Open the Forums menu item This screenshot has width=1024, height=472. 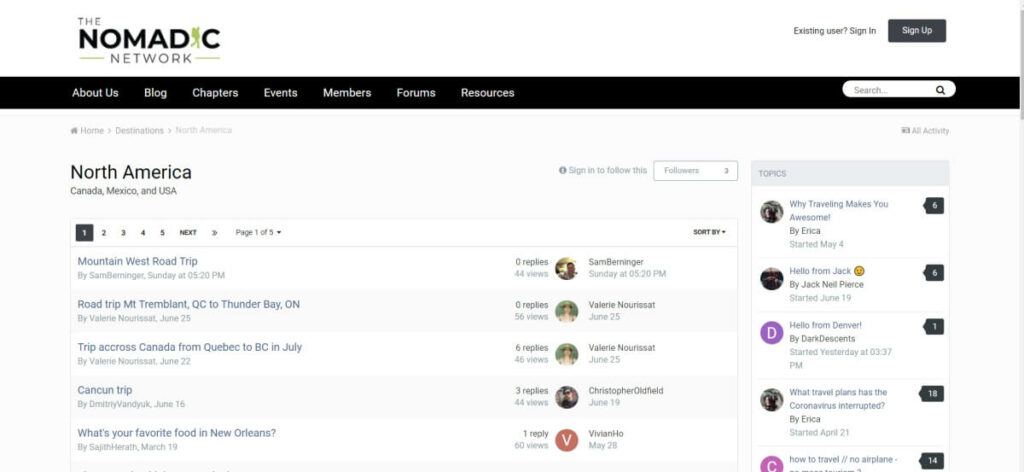[416, 93]
